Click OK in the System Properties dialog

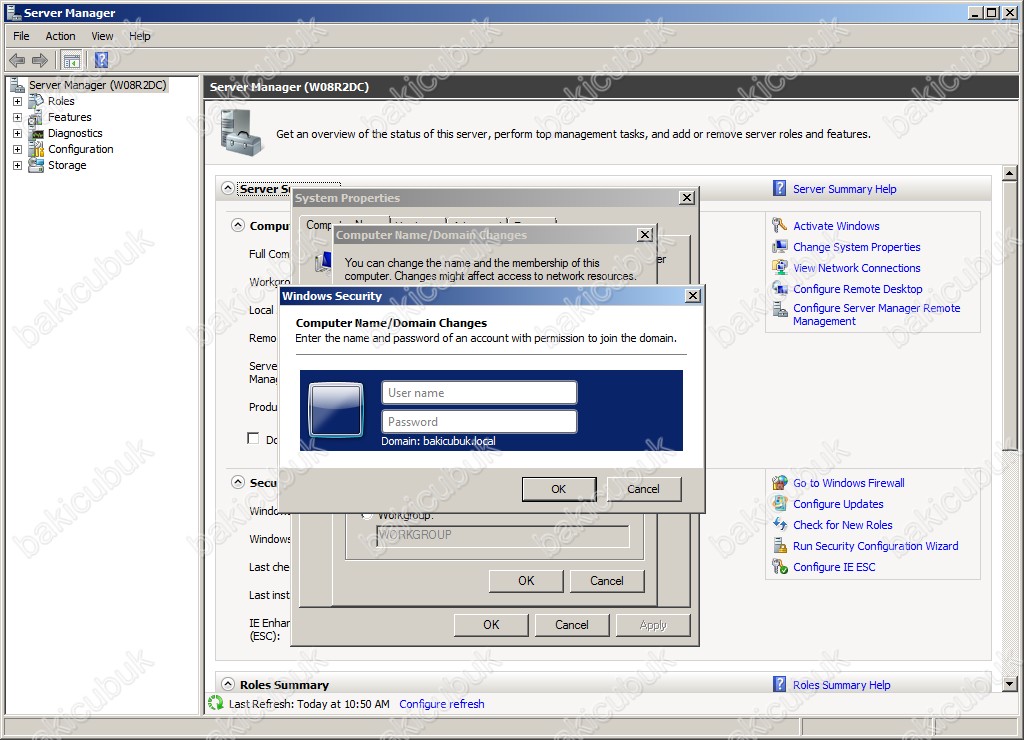[x=491, y=625]
